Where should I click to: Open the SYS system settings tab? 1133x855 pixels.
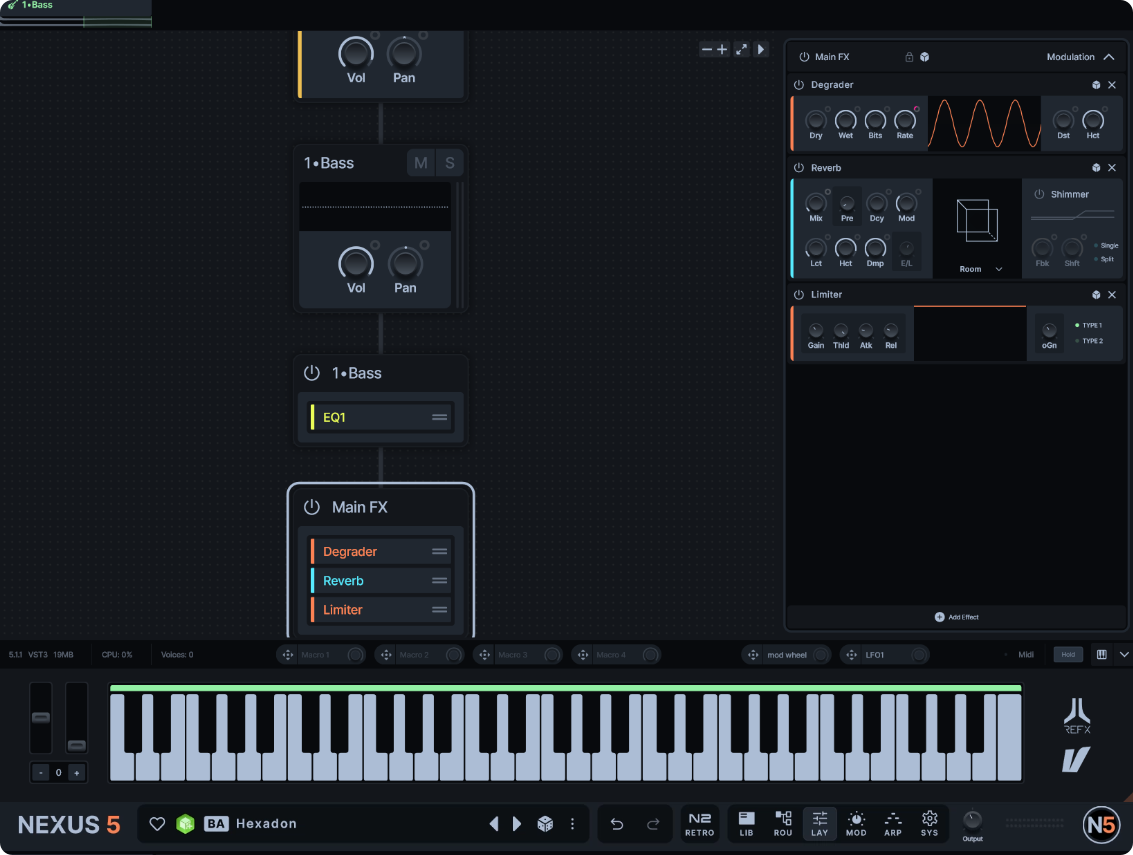[x=929, y=823]
